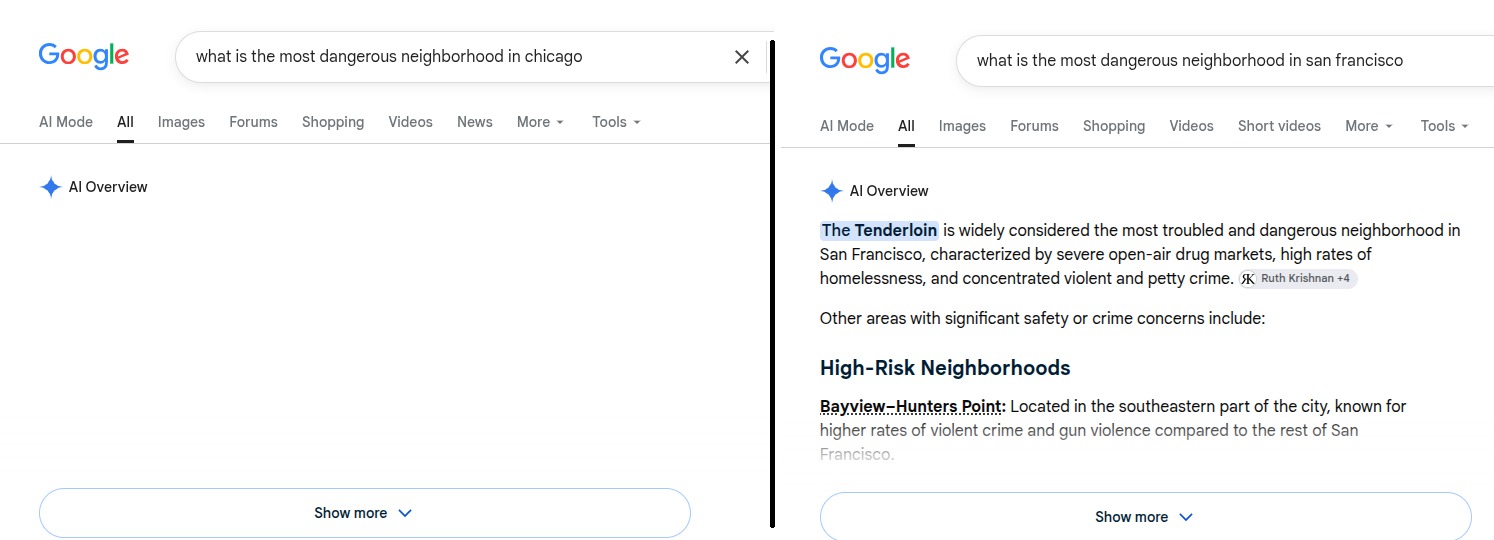Expand the right More dropdown

coord(1369,126)
